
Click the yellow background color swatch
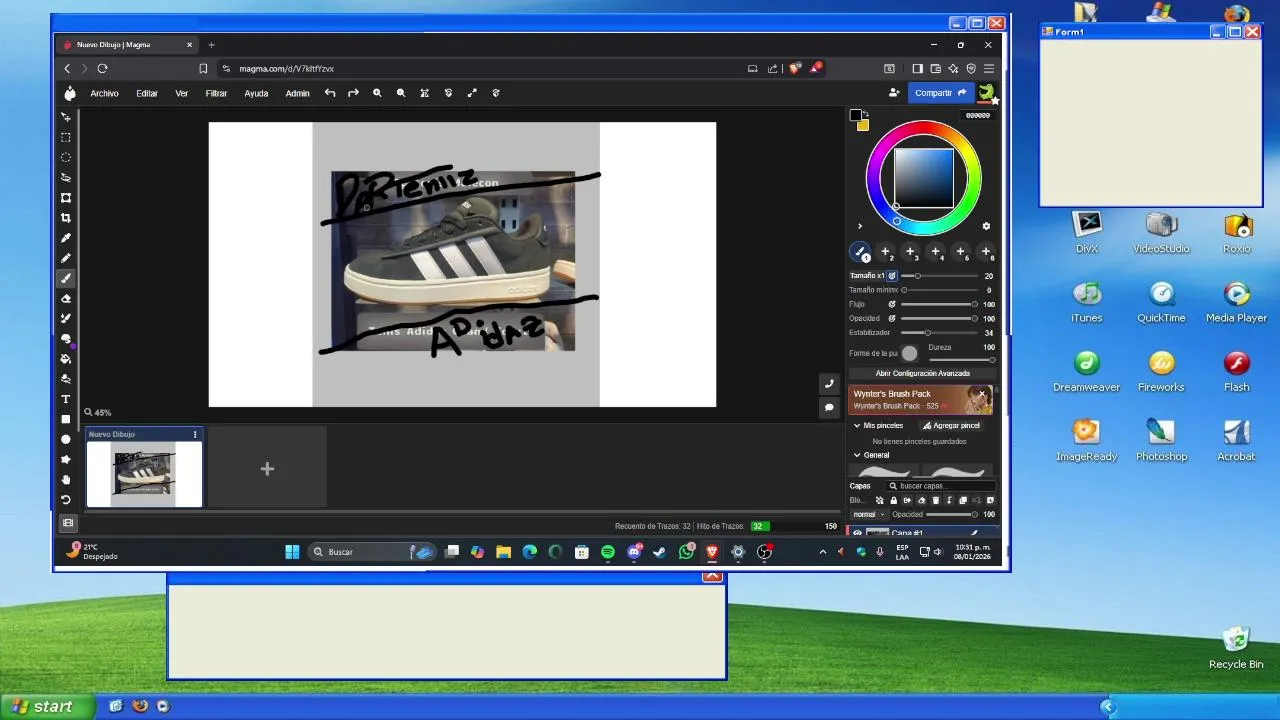[x=863, y=125]
